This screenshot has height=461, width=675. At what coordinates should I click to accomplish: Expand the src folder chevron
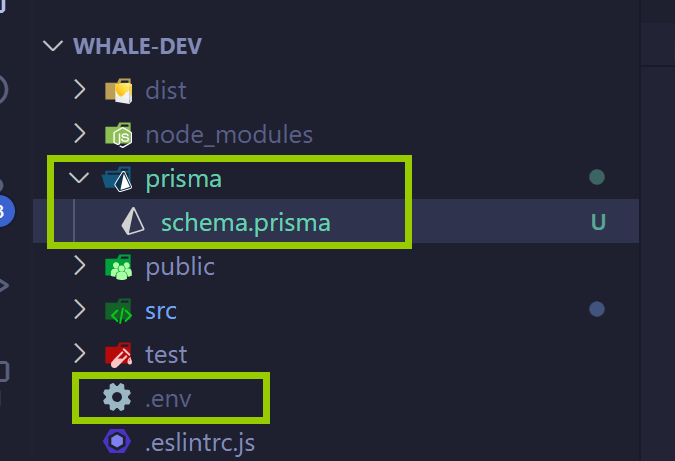click(x=80, y=311)
